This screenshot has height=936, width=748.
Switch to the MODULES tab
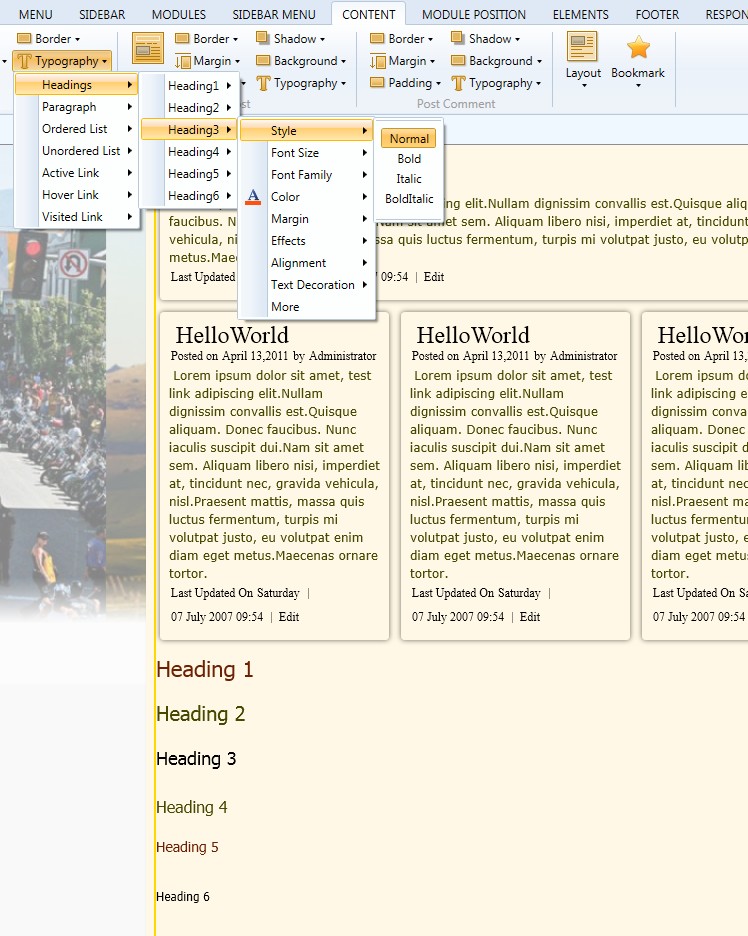tap(178, 15)
